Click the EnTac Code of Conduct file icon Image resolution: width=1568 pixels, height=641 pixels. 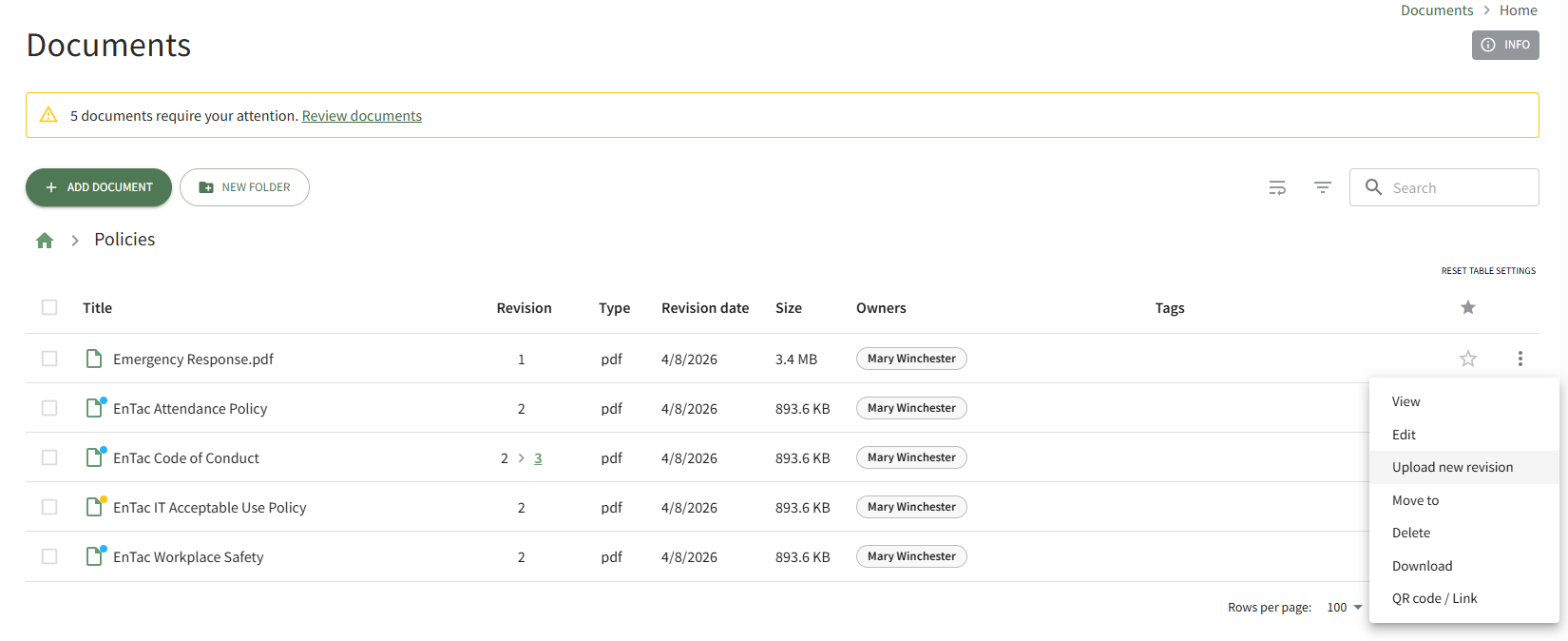tap(94, 457)
